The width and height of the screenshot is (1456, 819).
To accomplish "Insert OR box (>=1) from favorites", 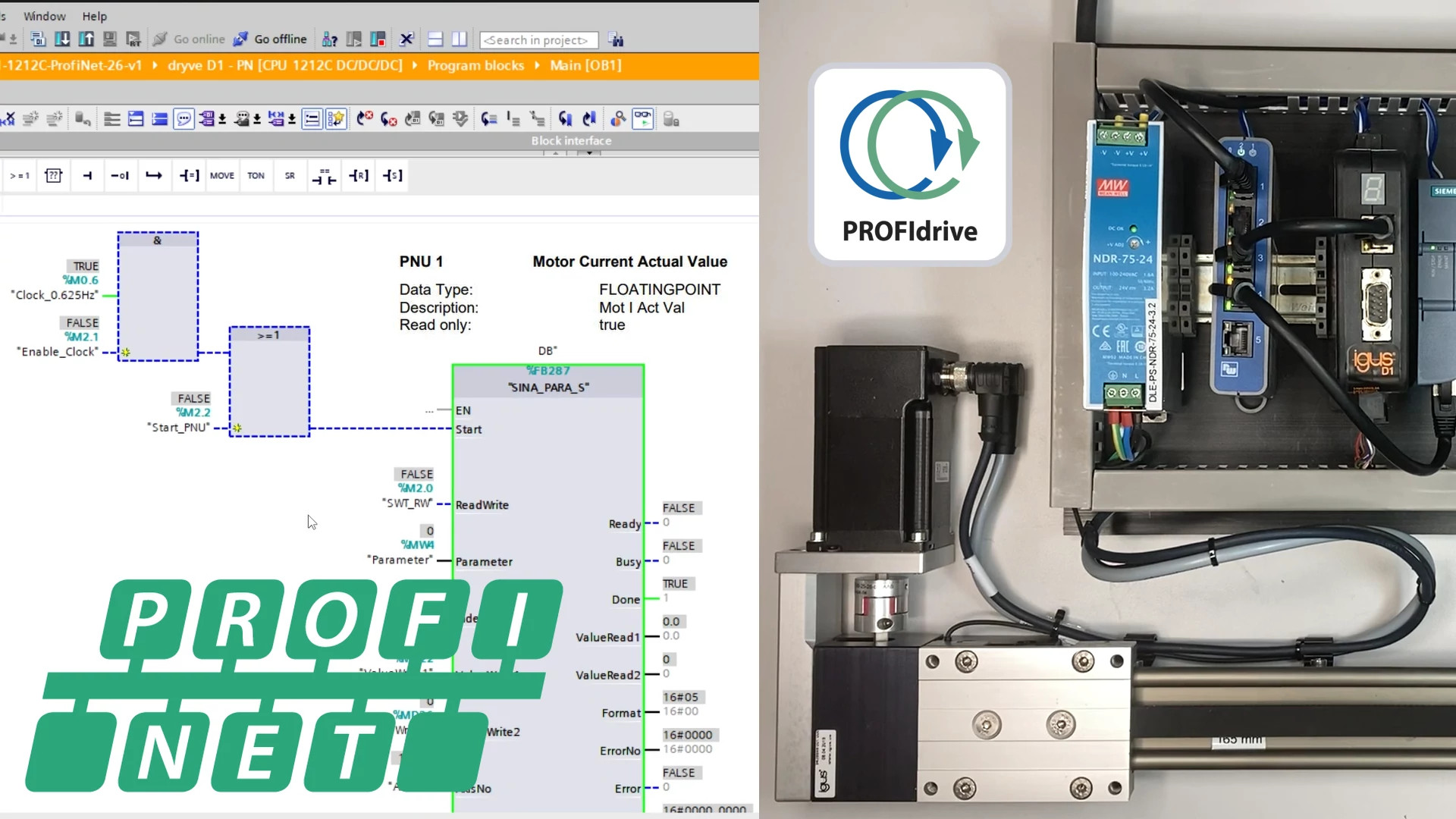I will tap(20, 175).
